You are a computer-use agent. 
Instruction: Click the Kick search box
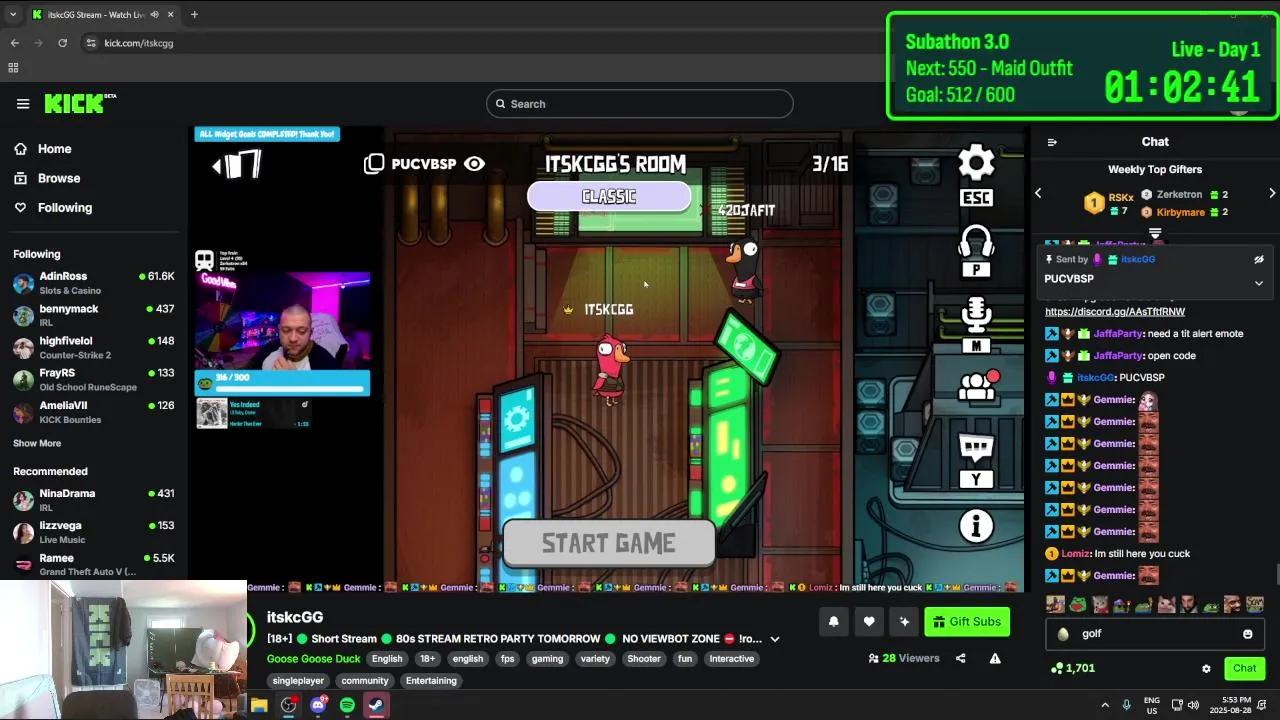click(640, 104)
